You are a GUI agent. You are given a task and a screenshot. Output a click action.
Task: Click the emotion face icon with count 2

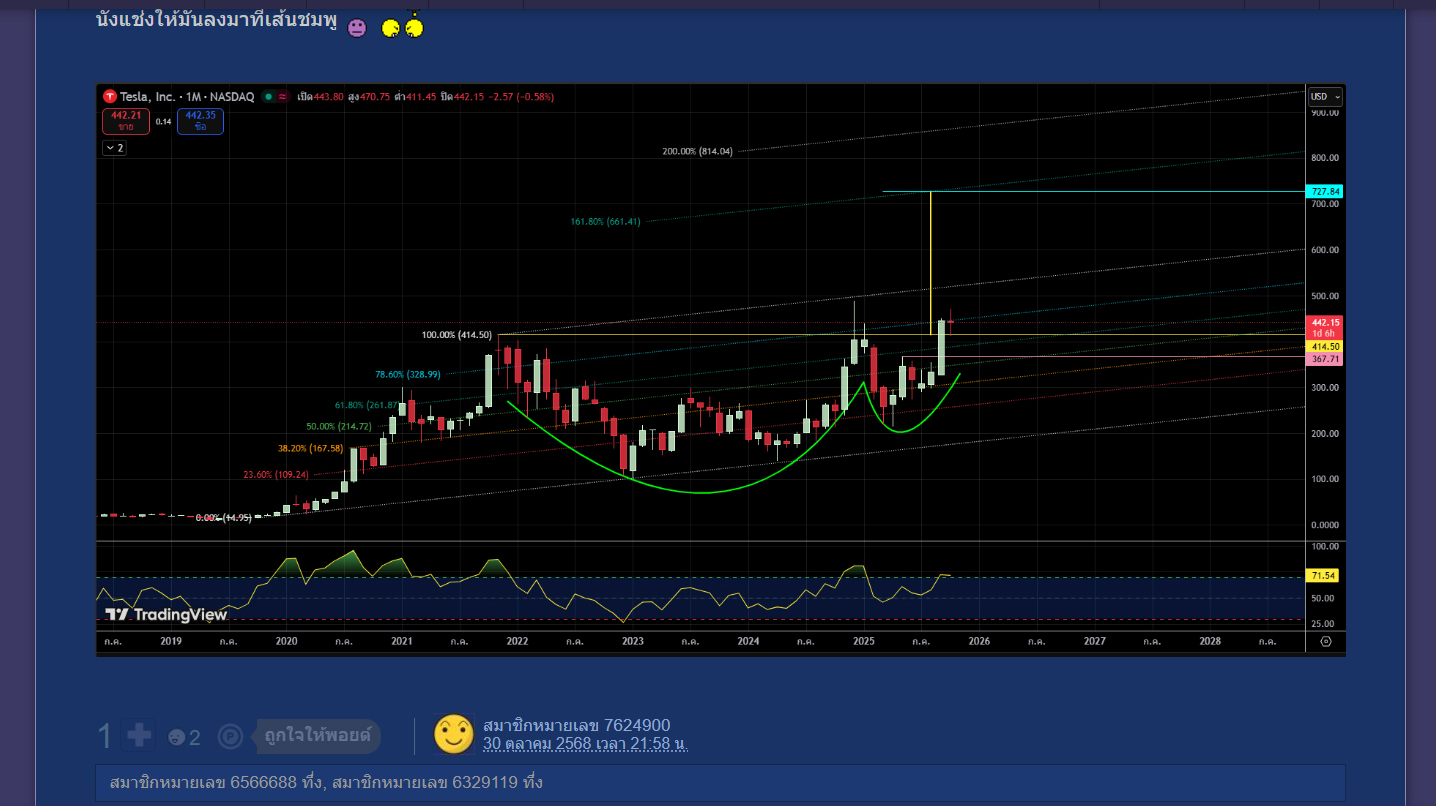[x=176, y=738]
